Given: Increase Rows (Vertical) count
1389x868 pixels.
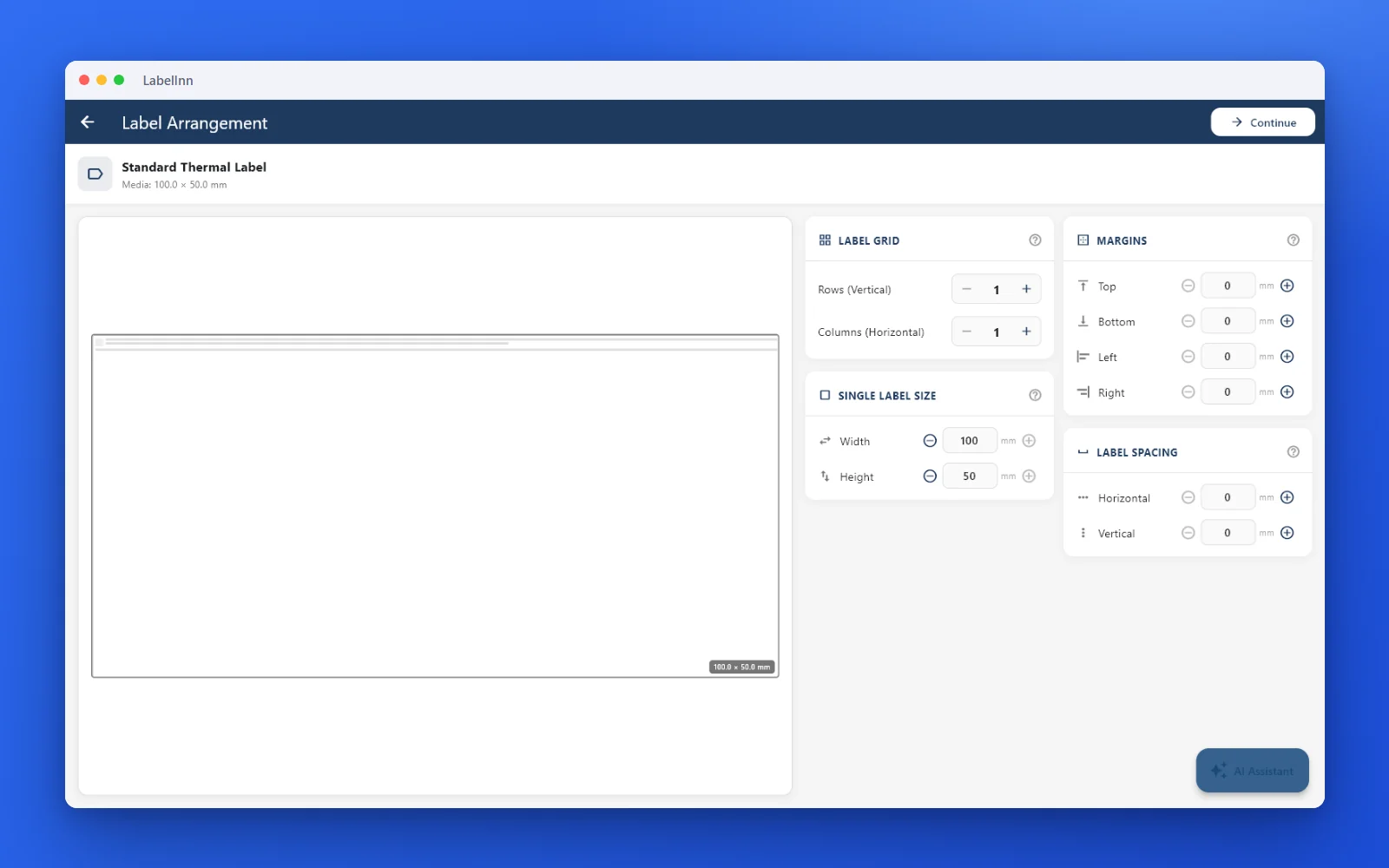Looking at the screenshot, I should tap(1026, 289).
